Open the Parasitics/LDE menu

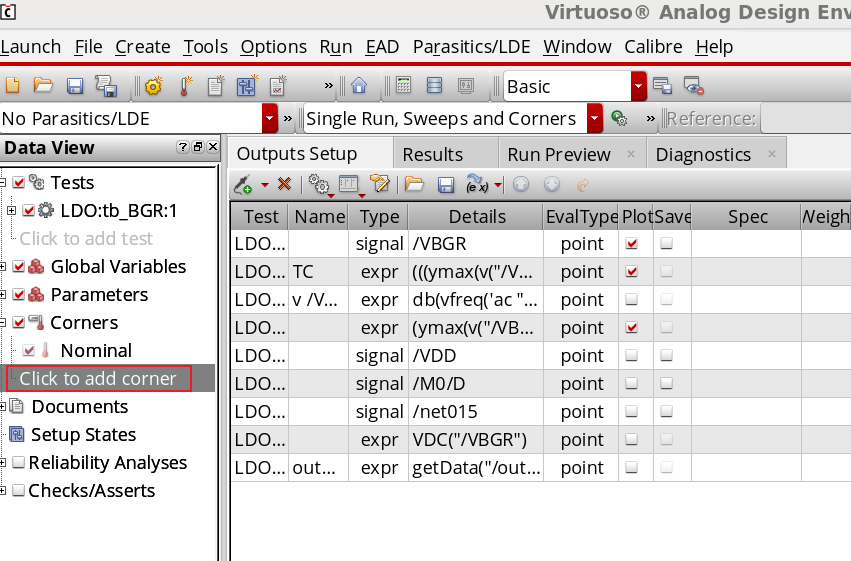click(x=471, y=47)
